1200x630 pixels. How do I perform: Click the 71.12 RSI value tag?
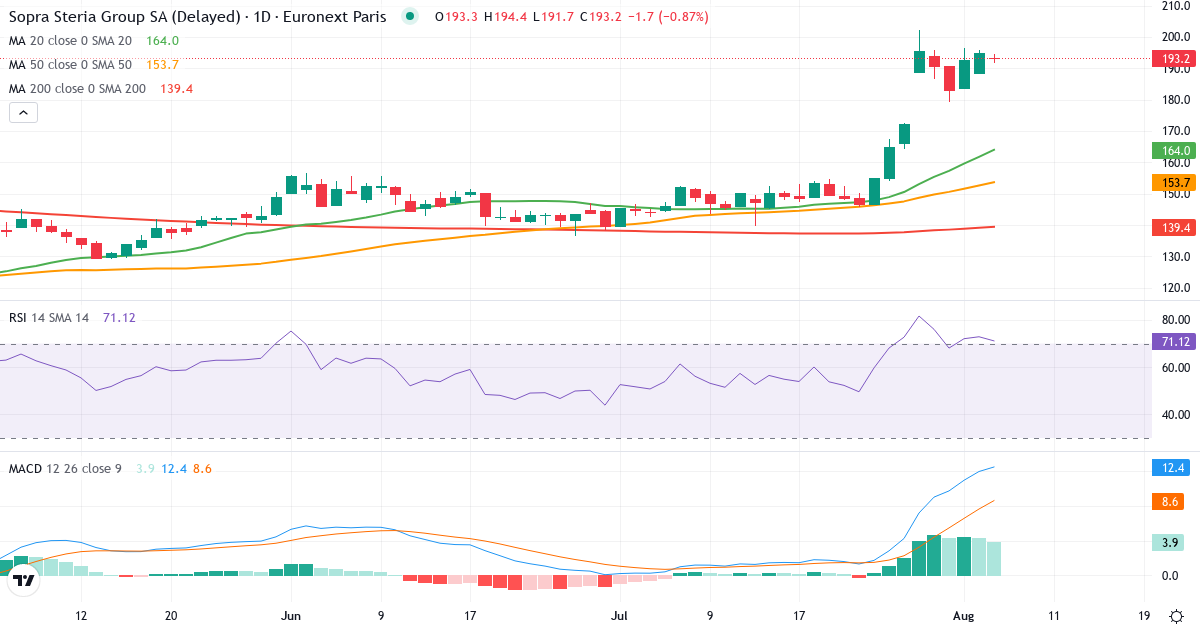click(1174, 342)
